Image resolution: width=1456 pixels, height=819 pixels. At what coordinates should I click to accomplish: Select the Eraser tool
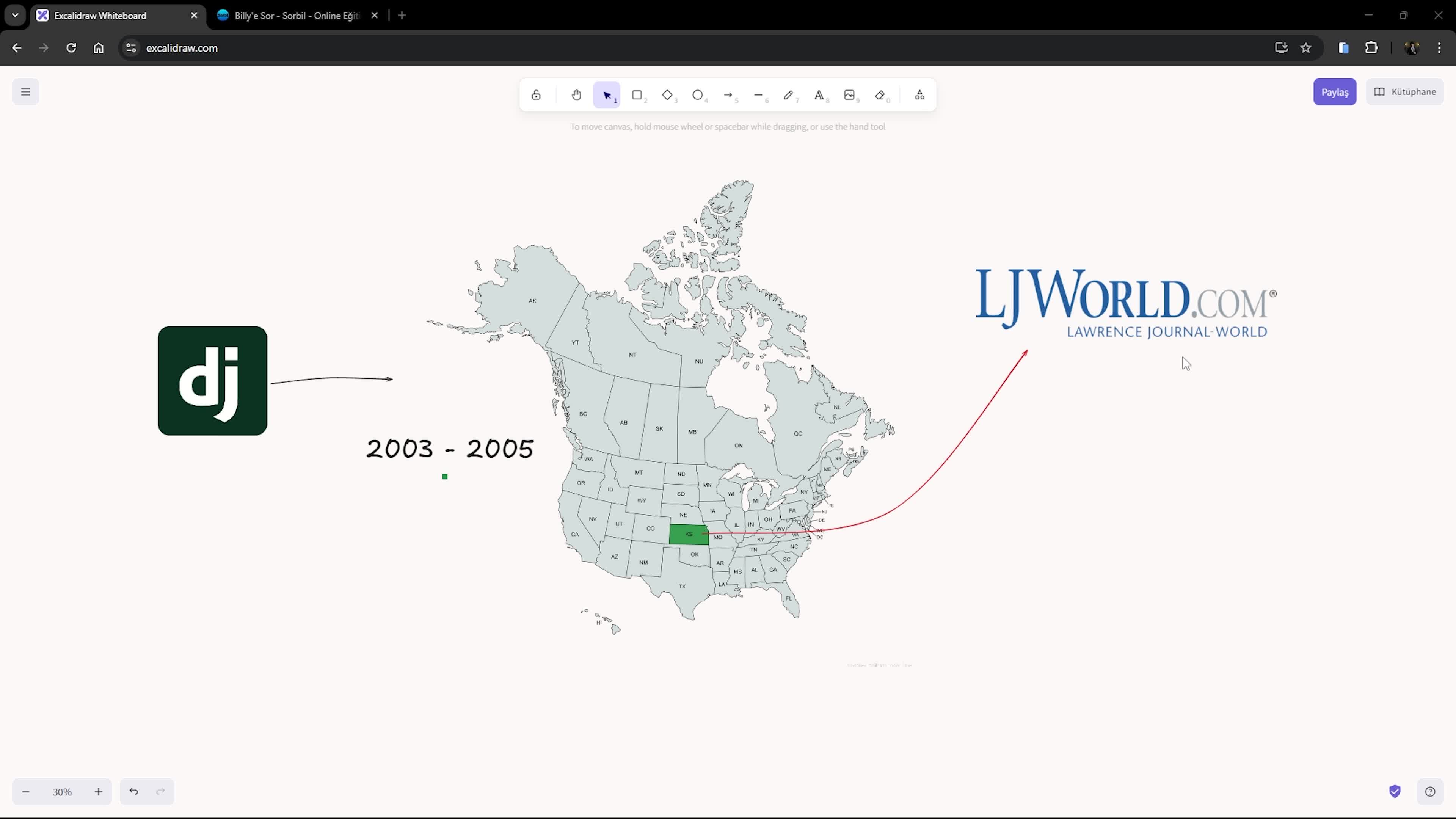coord(880,95)
